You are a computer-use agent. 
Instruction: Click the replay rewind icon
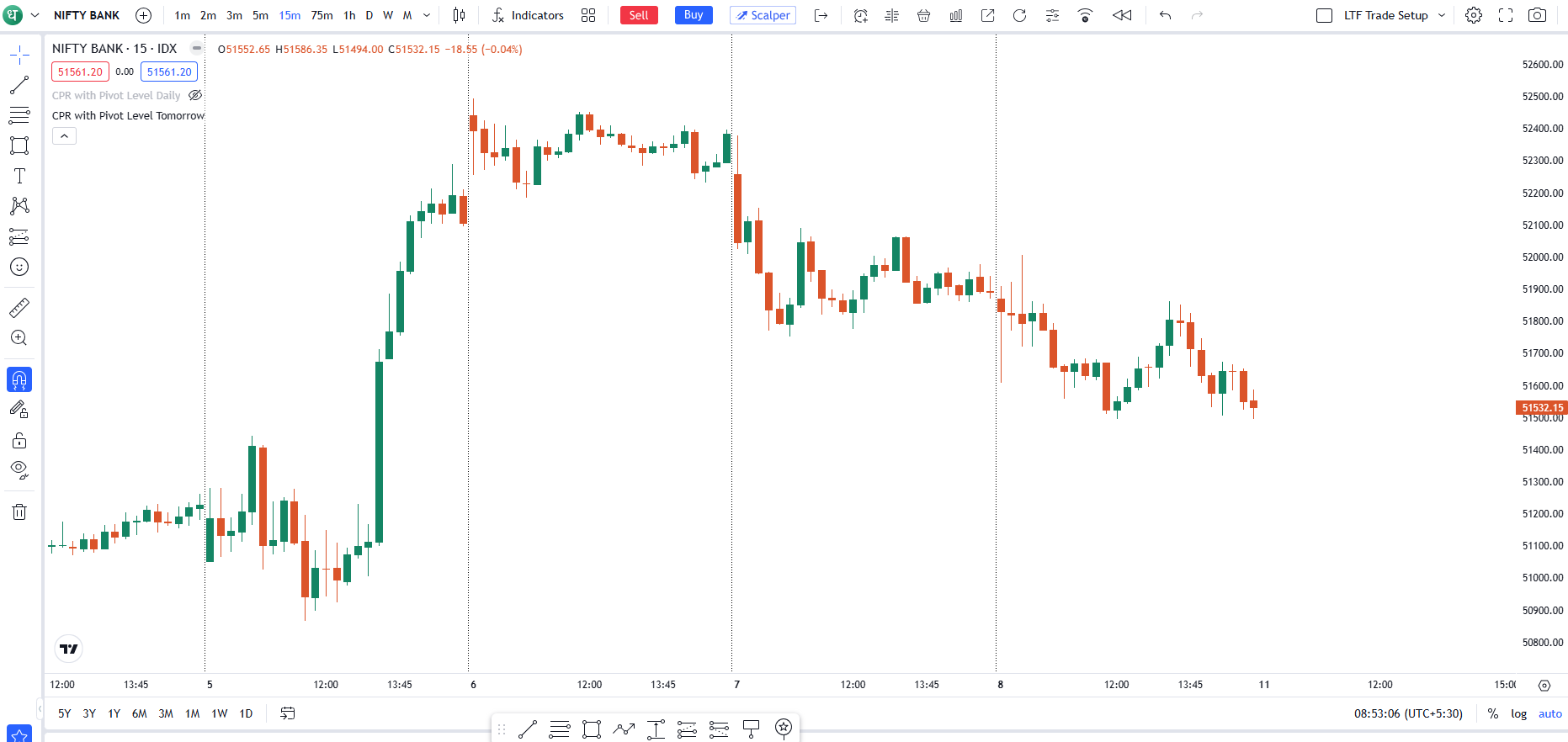[1122, 15]
